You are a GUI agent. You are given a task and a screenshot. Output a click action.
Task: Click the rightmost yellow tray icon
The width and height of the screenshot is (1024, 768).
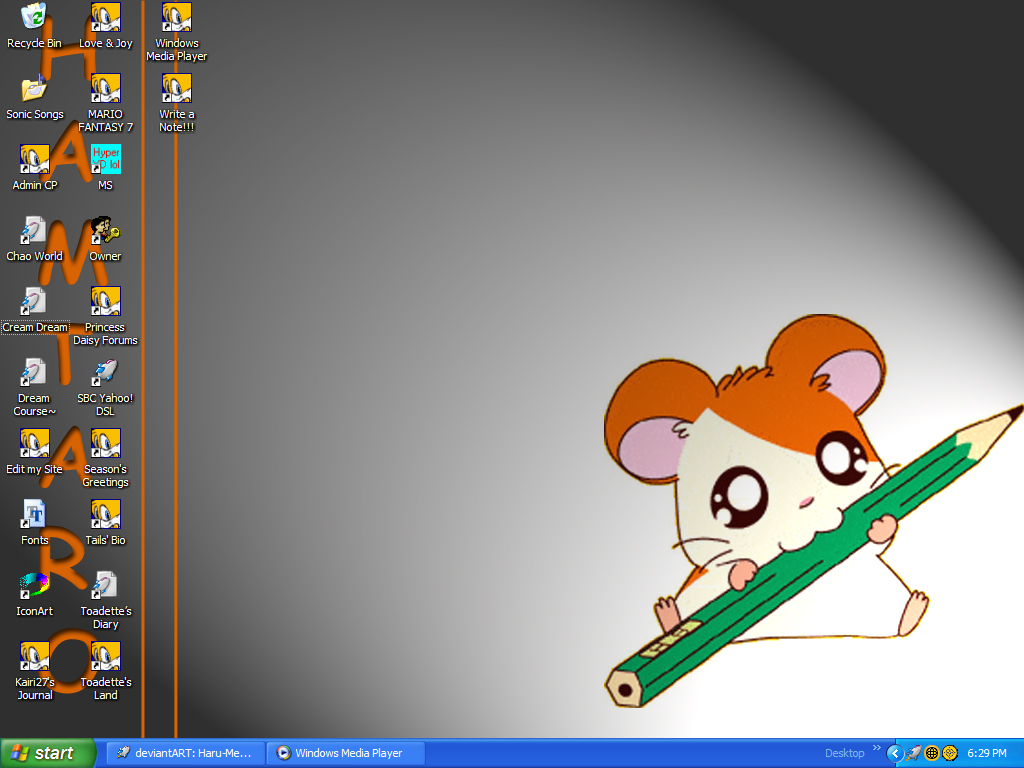[950, 754]
